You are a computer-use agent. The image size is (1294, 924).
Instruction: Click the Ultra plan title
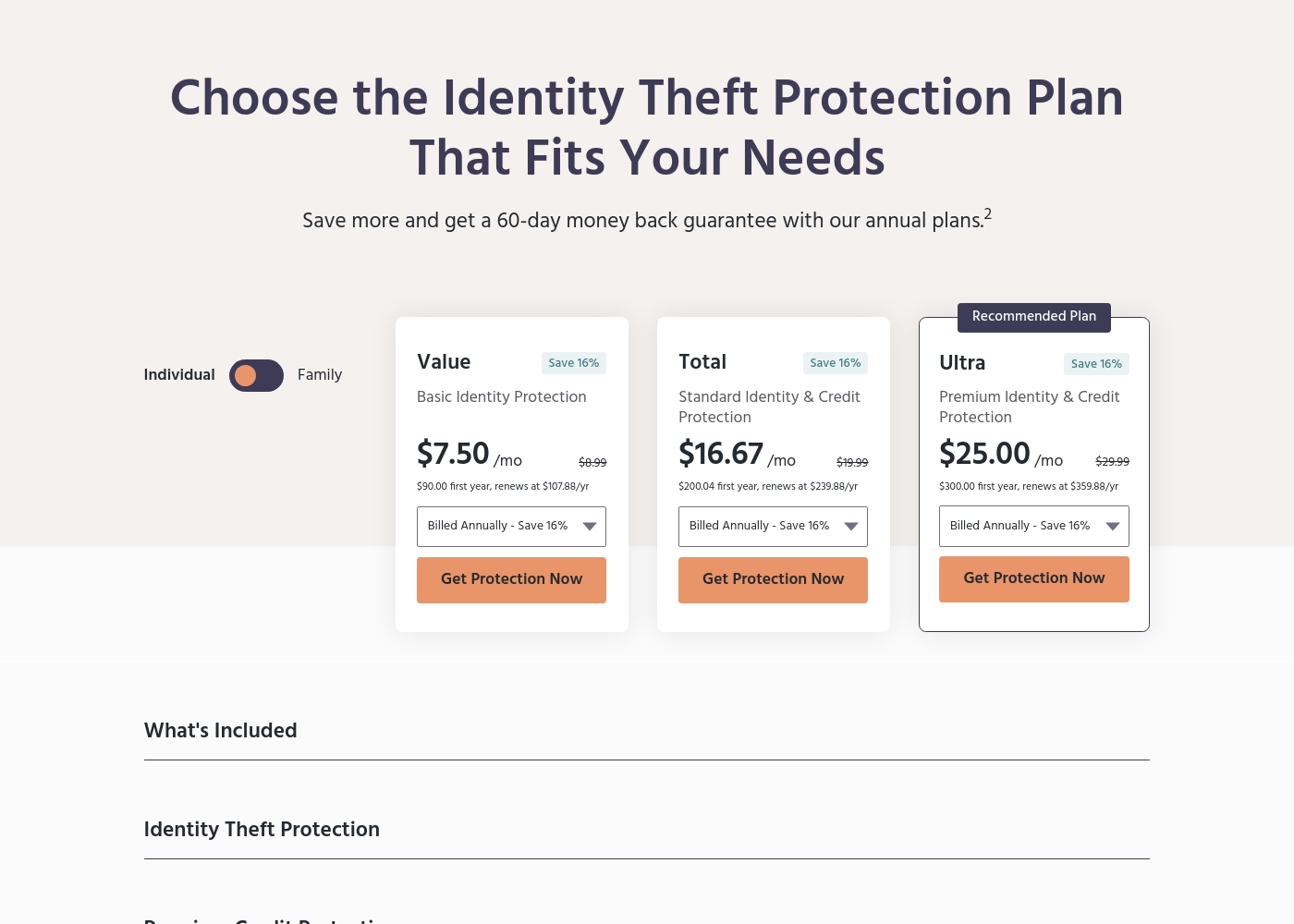click(x=962, y=363)
